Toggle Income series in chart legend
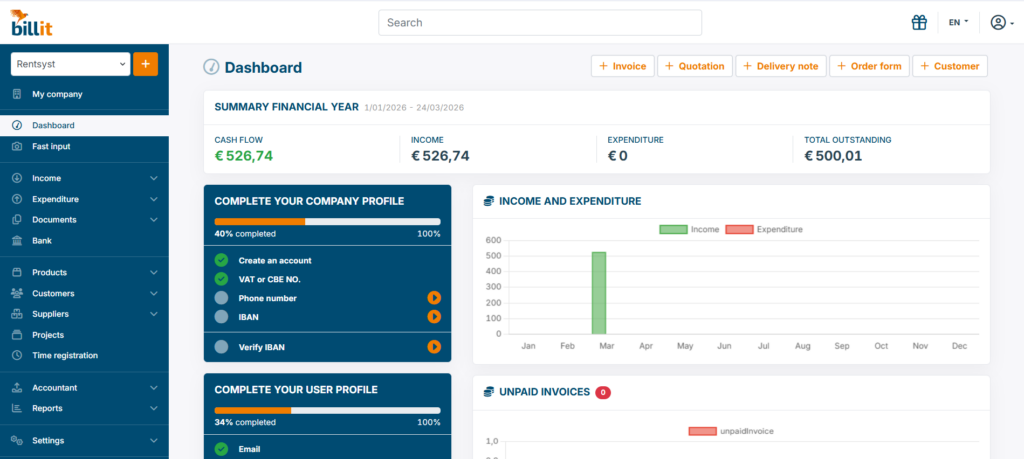Viewport: 1024px width, 459px height. click(689, 229)
